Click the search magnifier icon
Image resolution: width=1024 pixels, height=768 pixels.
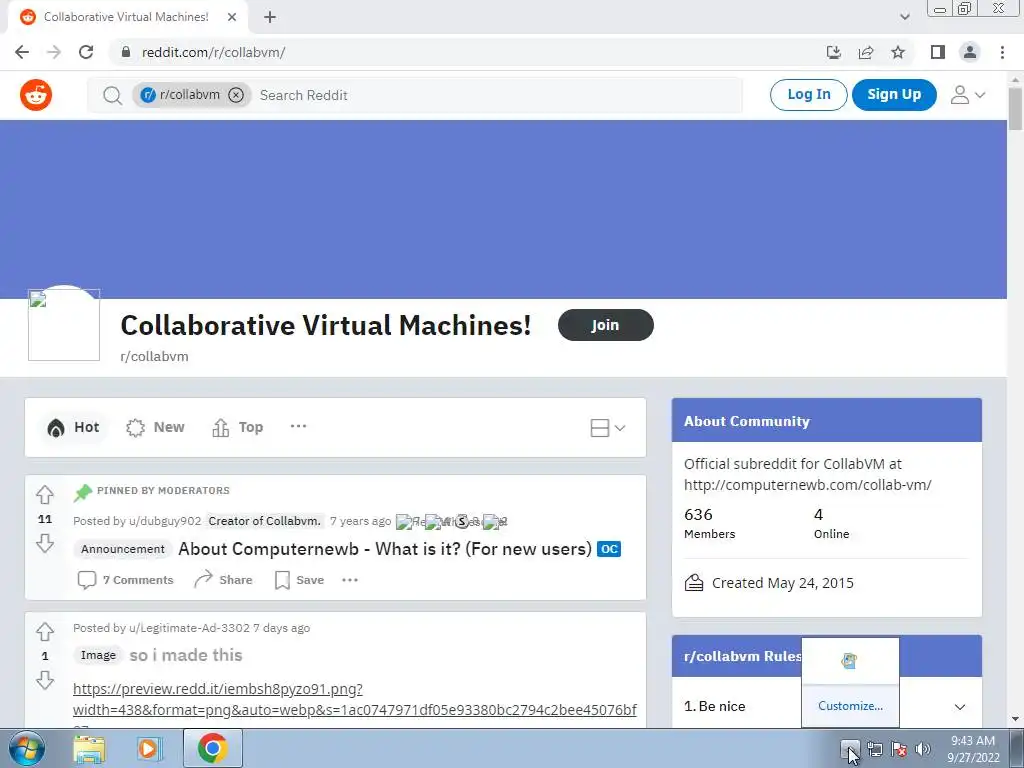coord(112,95)
